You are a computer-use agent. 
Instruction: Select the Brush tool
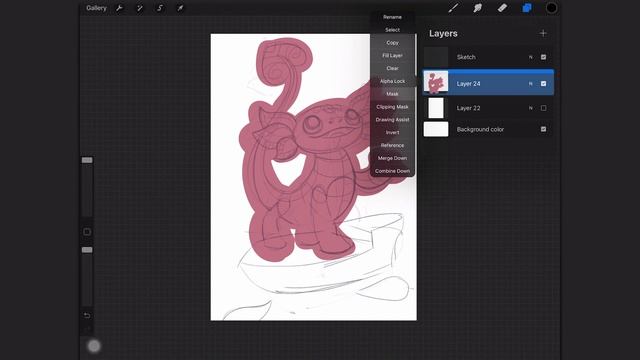pos(453,8)
